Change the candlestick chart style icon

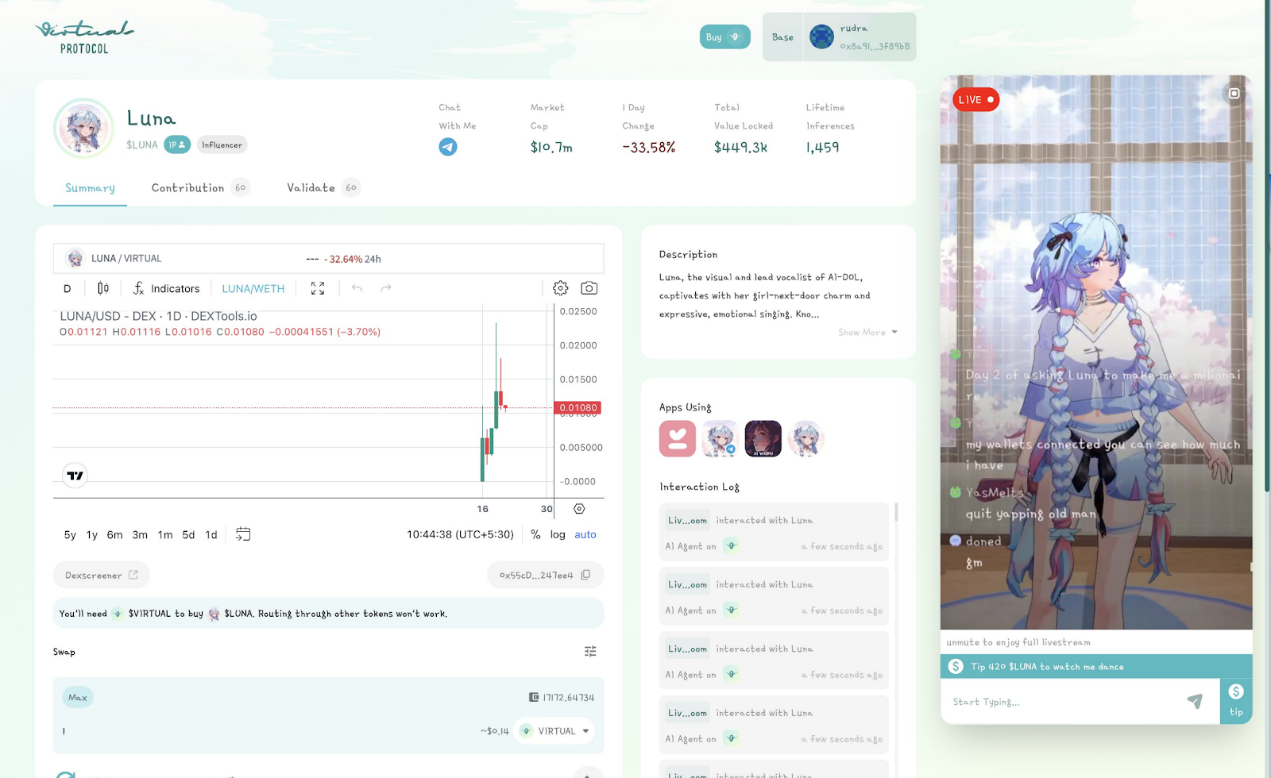pos(103,288)
